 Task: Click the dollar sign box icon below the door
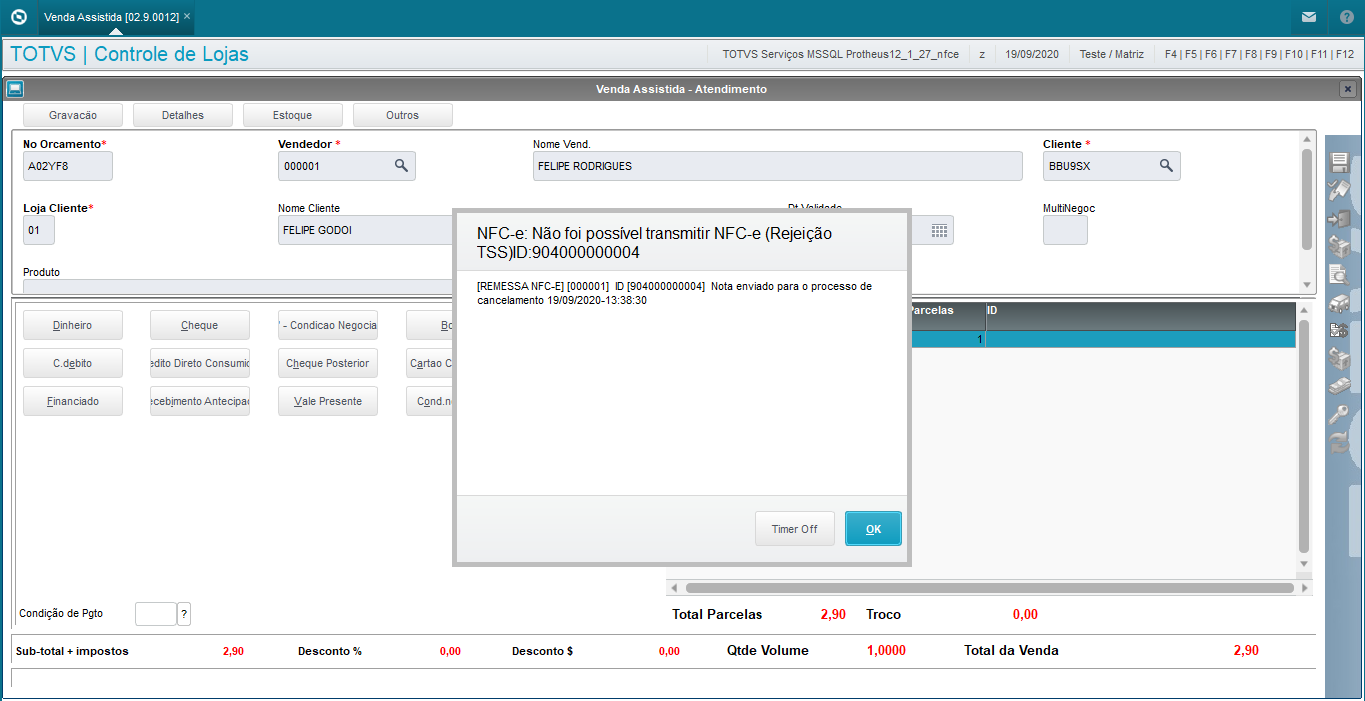click(x=1339, y=246)
